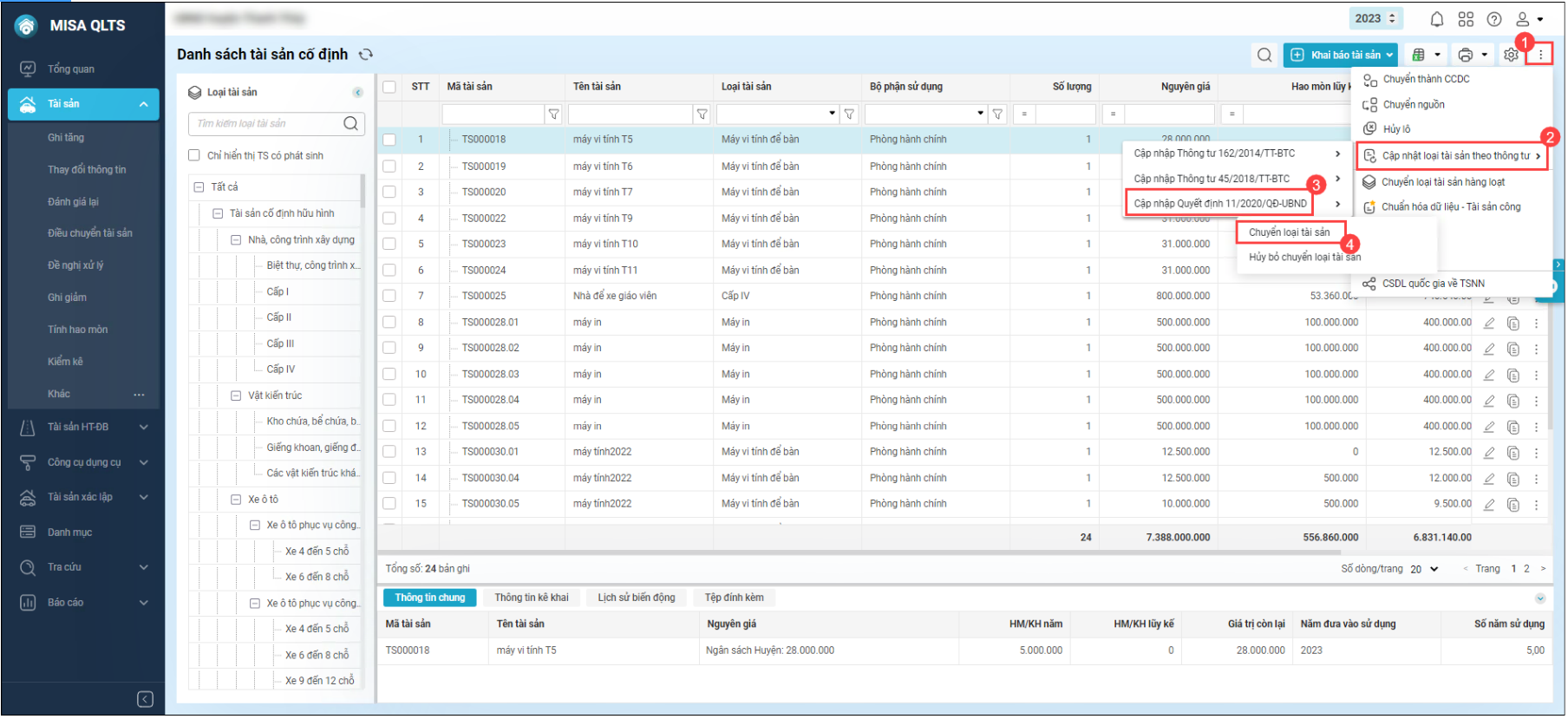This screenshot has width=1568, height=719.
Task: Click the duplicate icon for row TS000030.01
Action: tap(1513, 453)
